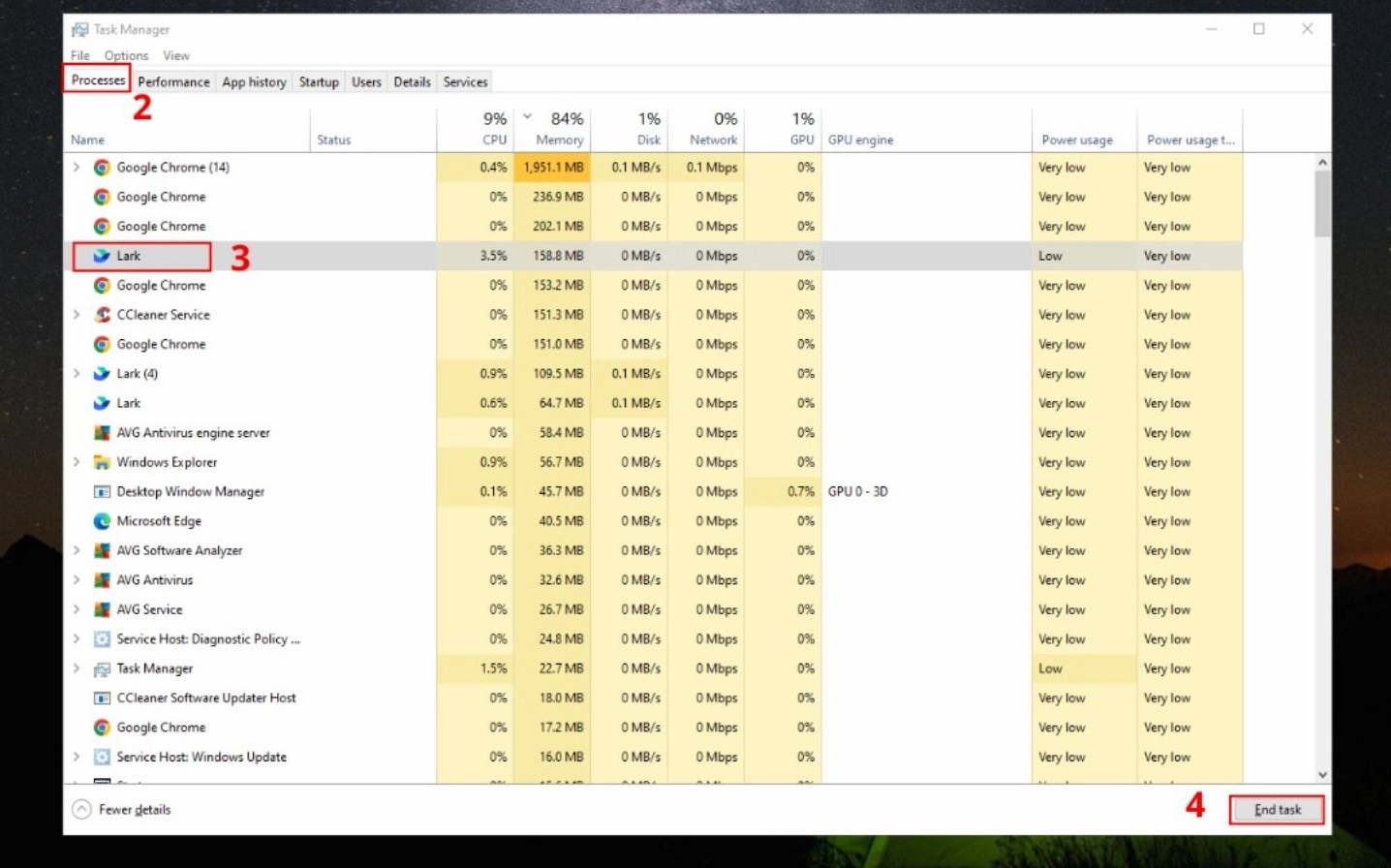Click the End task button
This screenshot has width=1391, height=868.
point(1276,809)
